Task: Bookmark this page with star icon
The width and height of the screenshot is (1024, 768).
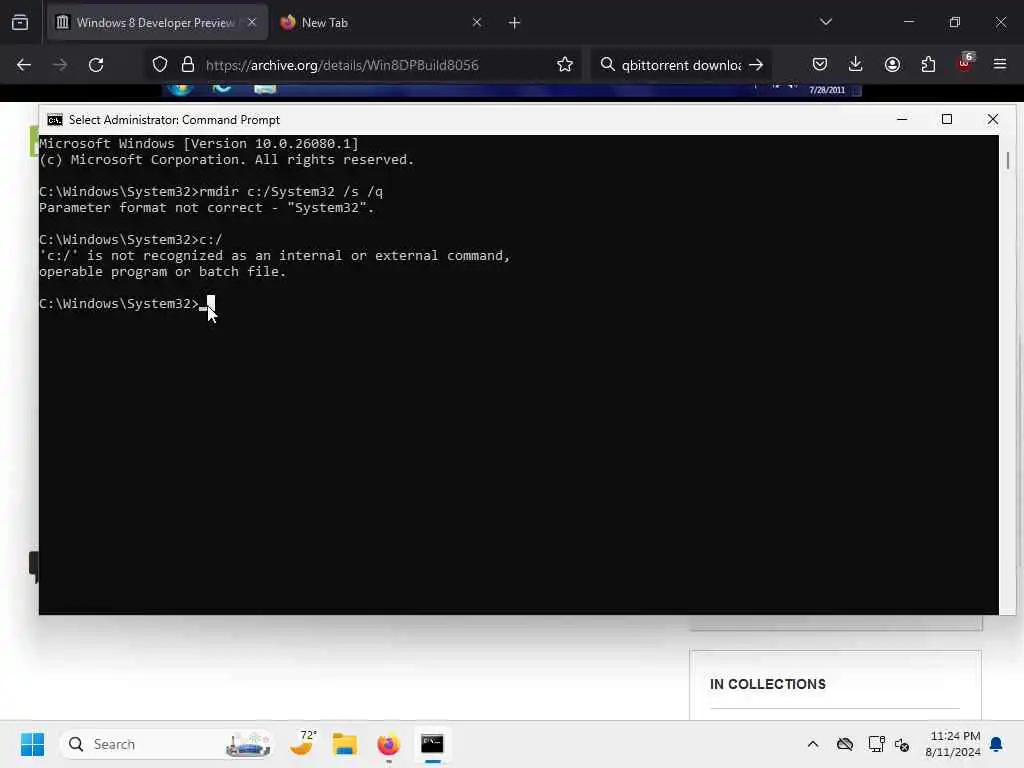Action: 565,65
